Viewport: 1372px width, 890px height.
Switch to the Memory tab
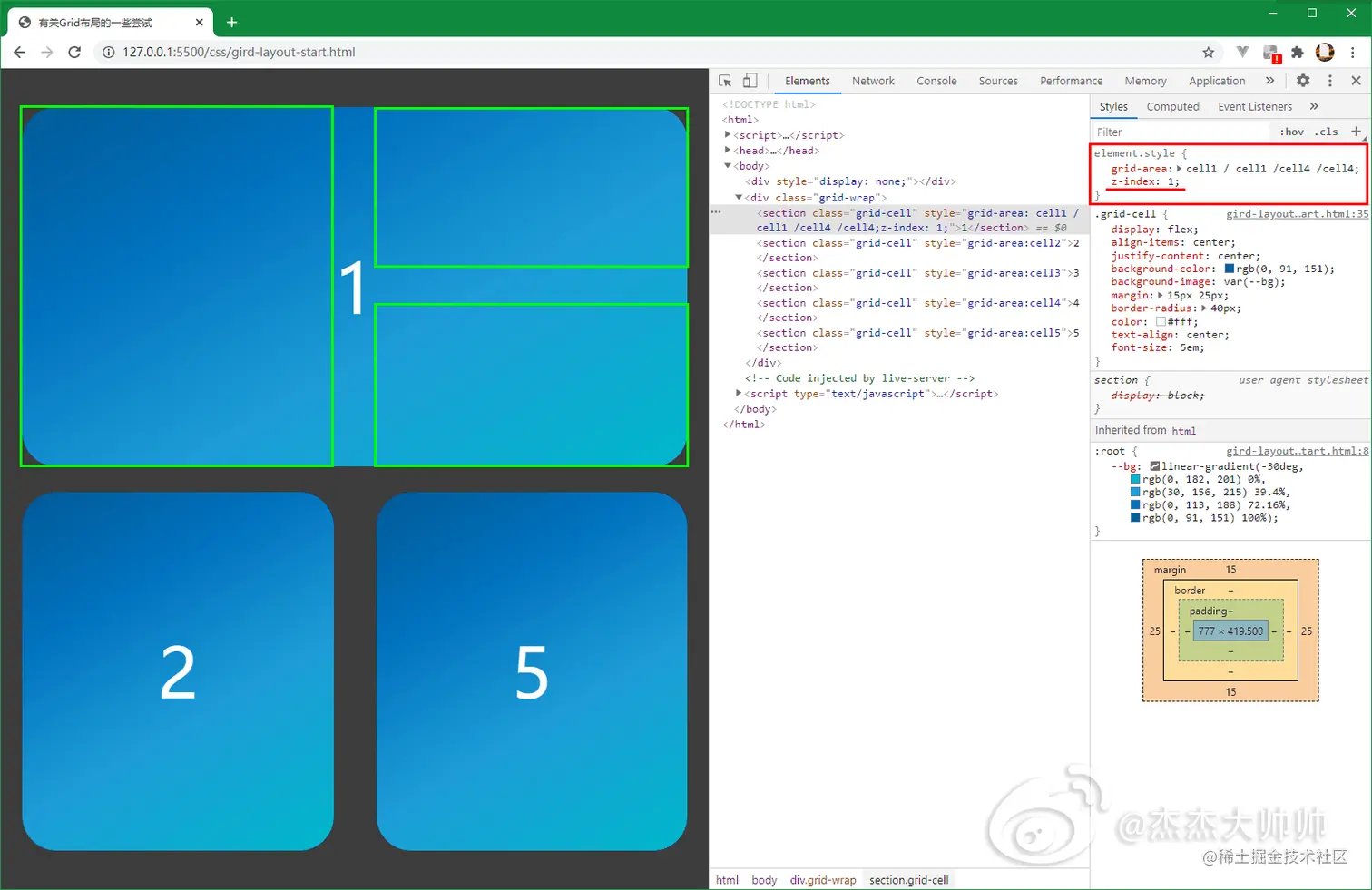(x=1145, y=81)
